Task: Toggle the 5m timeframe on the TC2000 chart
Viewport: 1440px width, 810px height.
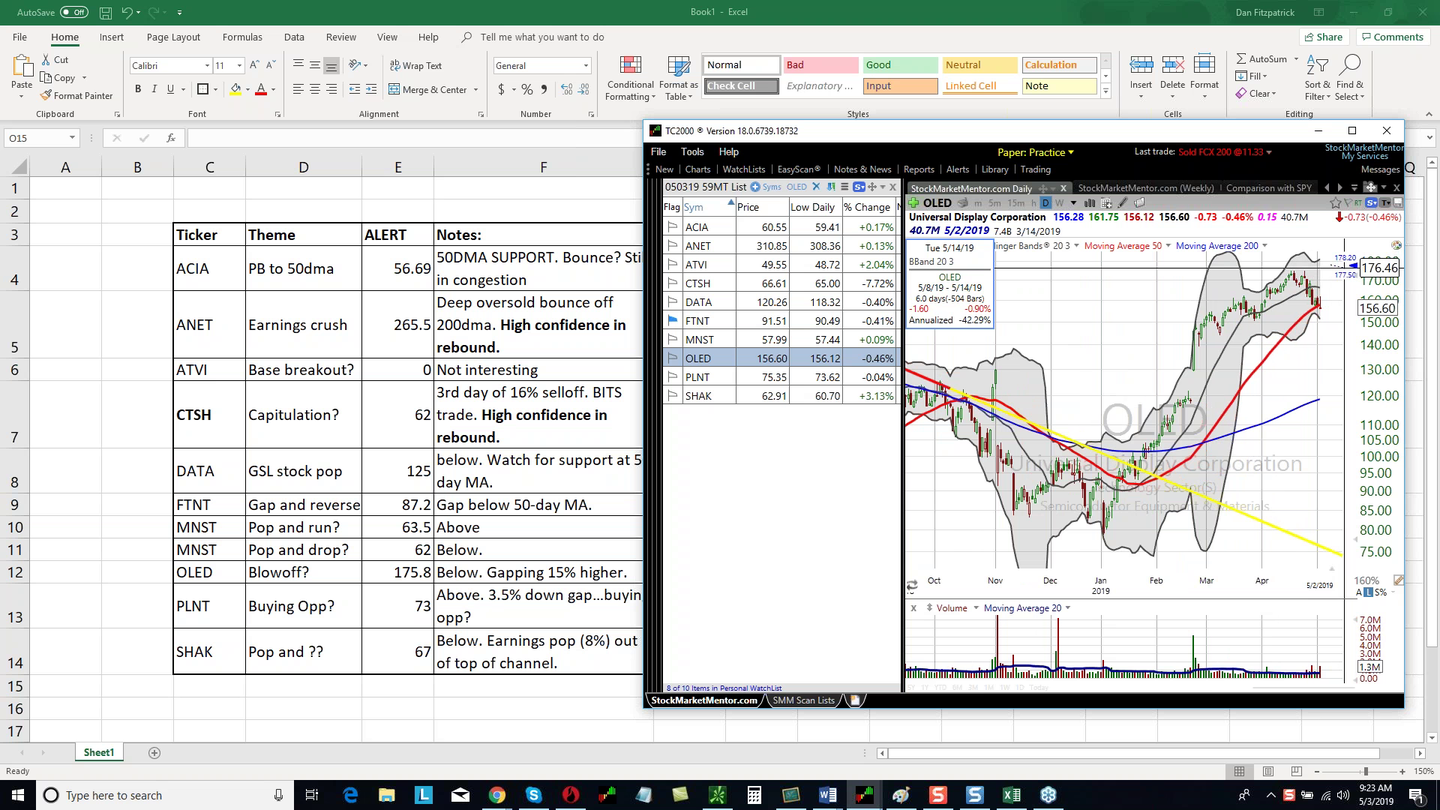Action: coord(994,203)
